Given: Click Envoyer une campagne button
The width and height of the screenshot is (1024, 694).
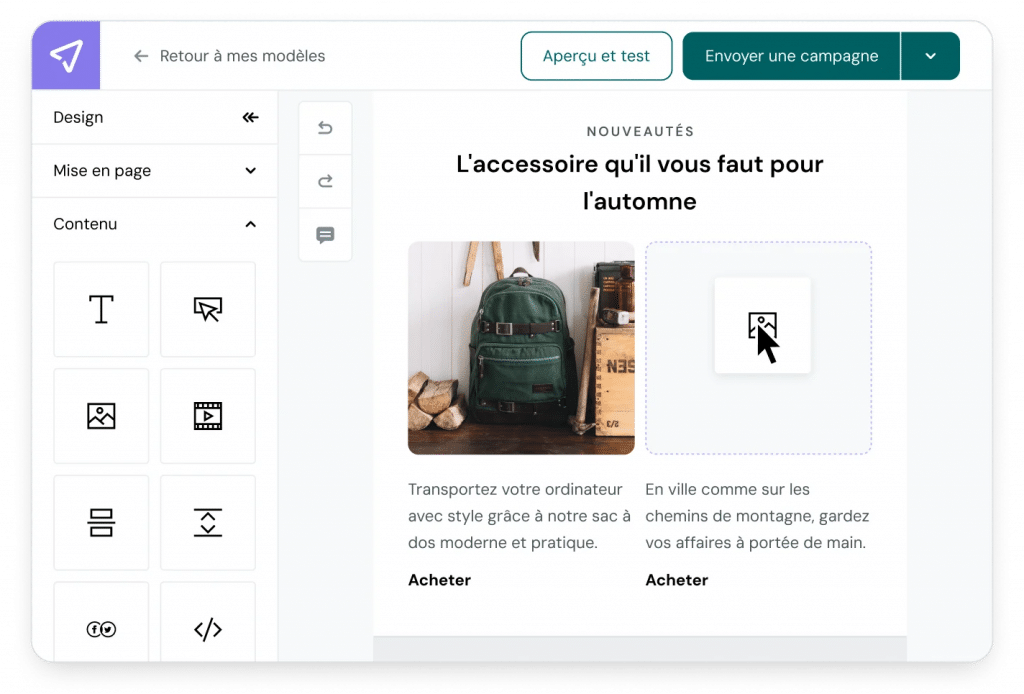Looking at the screenshot, I should point(791,56).
